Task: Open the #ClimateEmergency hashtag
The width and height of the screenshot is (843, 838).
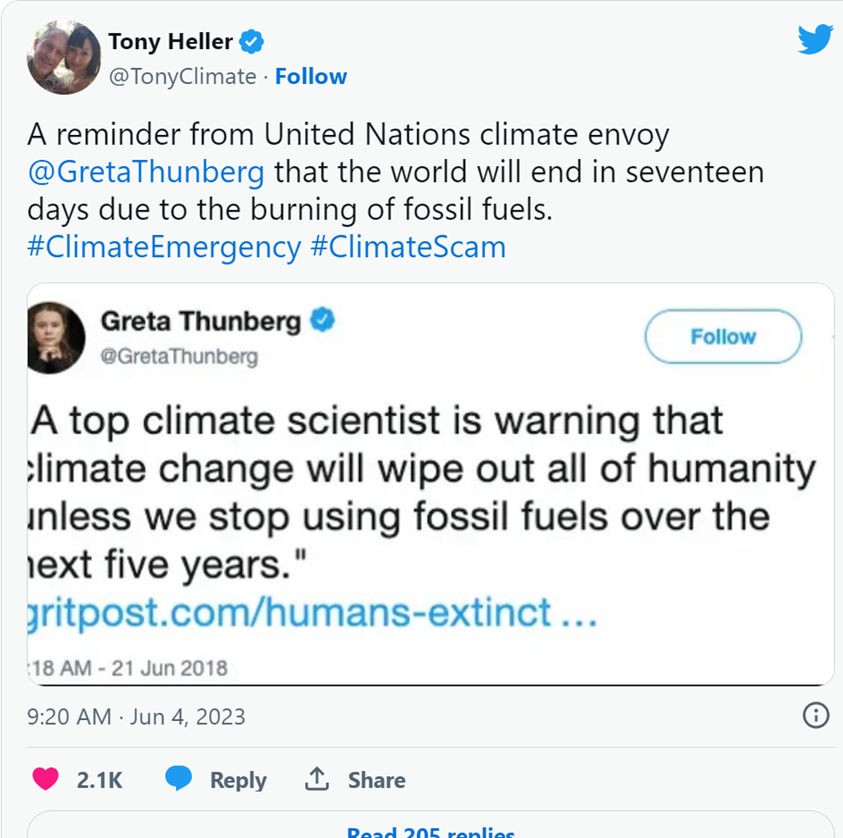Action: click(x=164, y=247)
